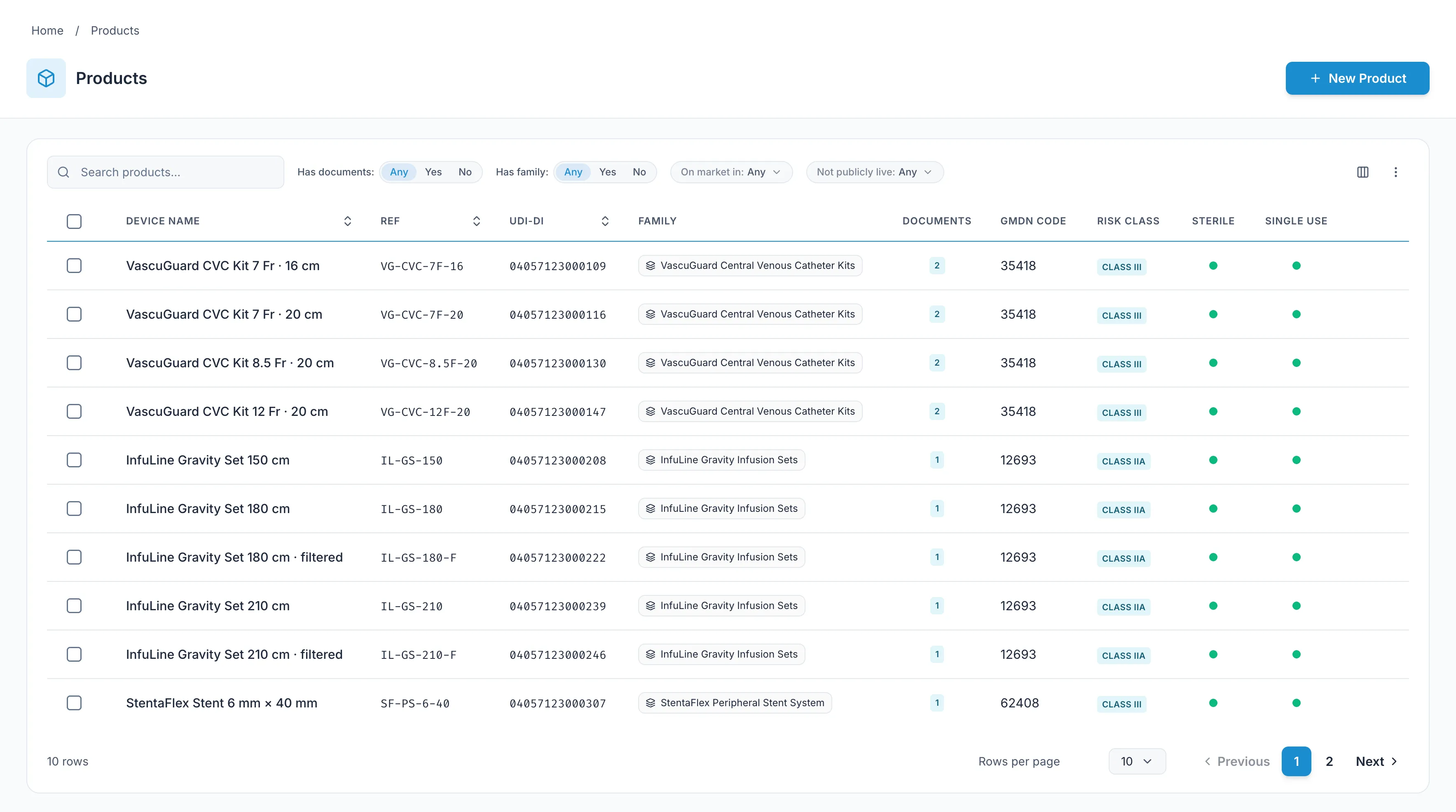Set Has documents filter to No
This screenshot has height=812, width=1456.
pos(465,172)
